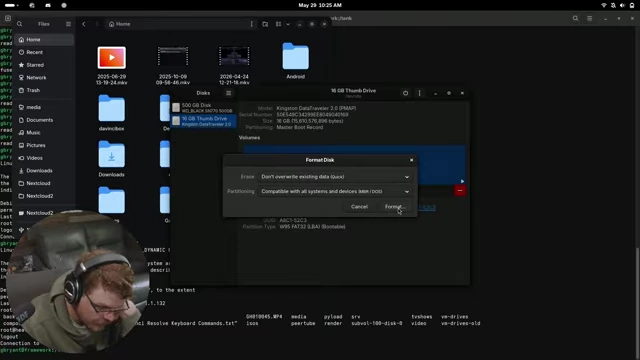Open the Files search icon
Screen dimensions: 640x360
point(20,24)
